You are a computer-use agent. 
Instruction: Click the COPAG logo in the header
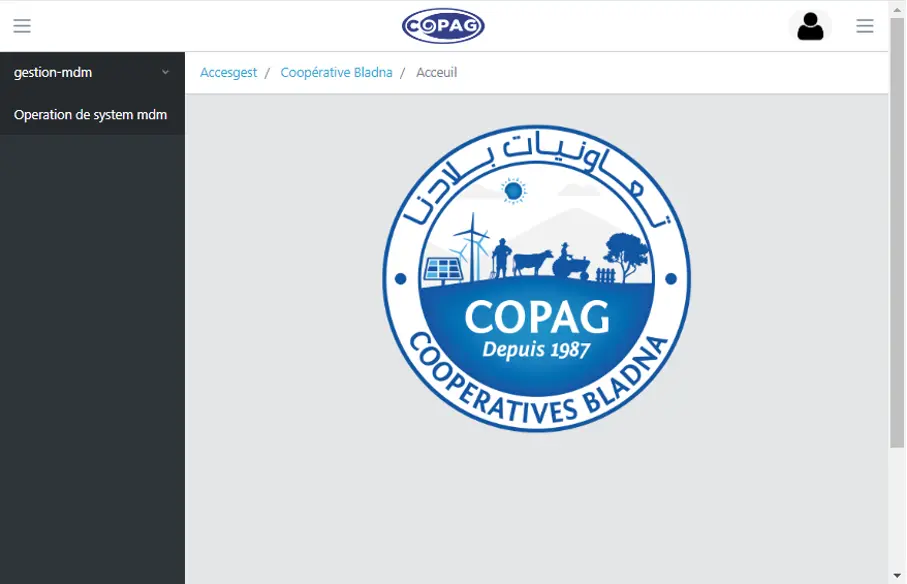tap(443, 25)
